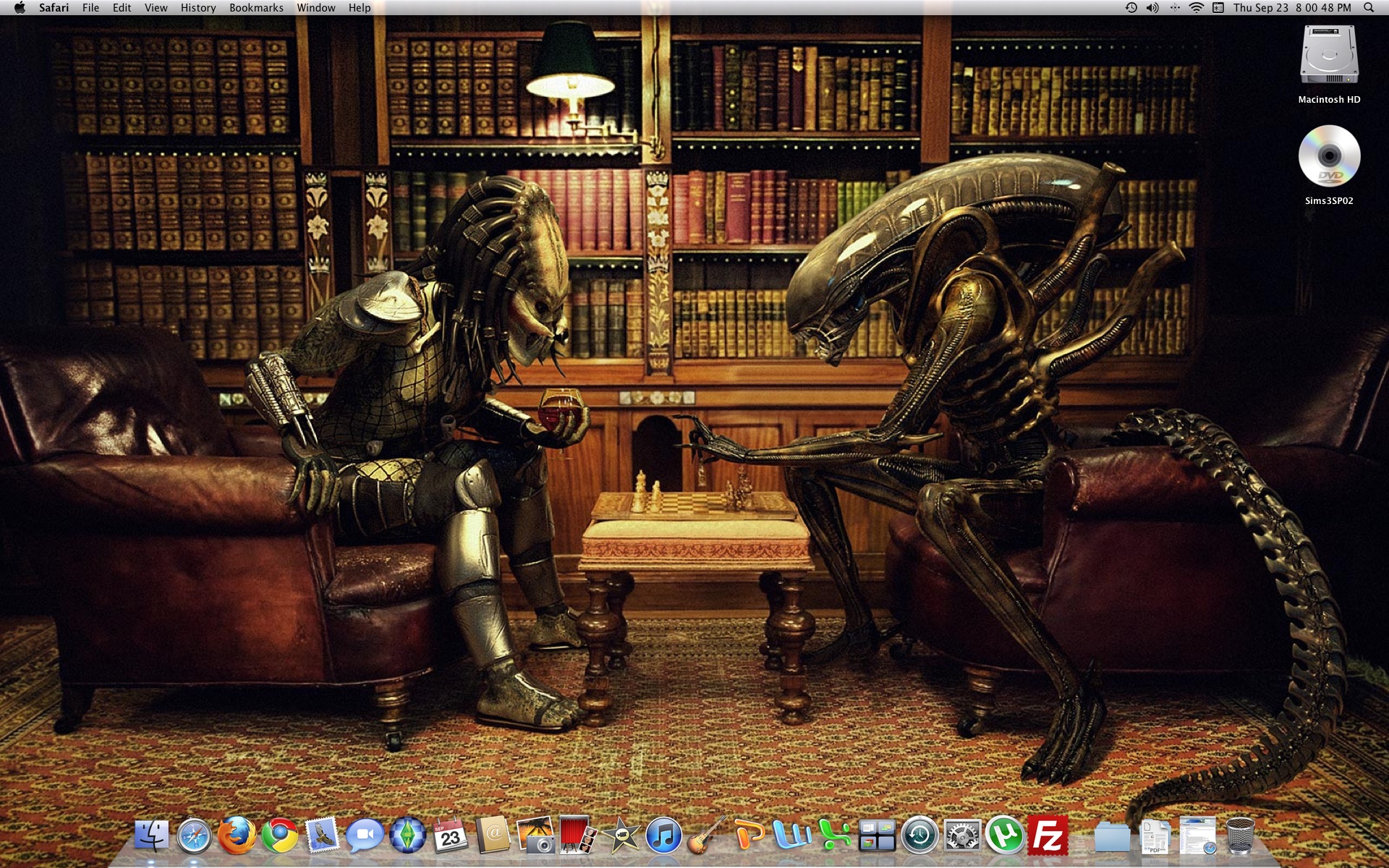Image resolution: width=1389 pixels, height=868 pixels.
Task: Launch Firefox from the dock
Action: click(x=237, y=835)
